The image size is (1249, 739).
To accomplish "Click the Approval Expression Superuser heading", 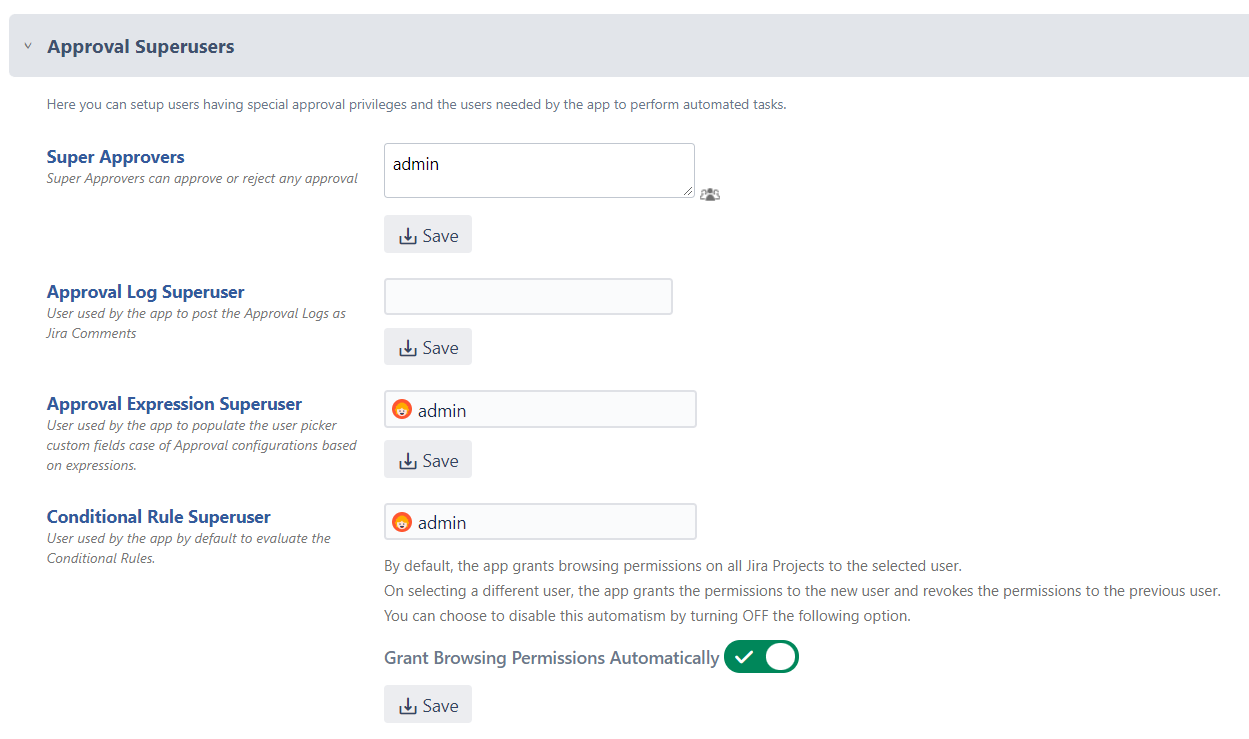I will pyautogui.click(x=174, y=404).
